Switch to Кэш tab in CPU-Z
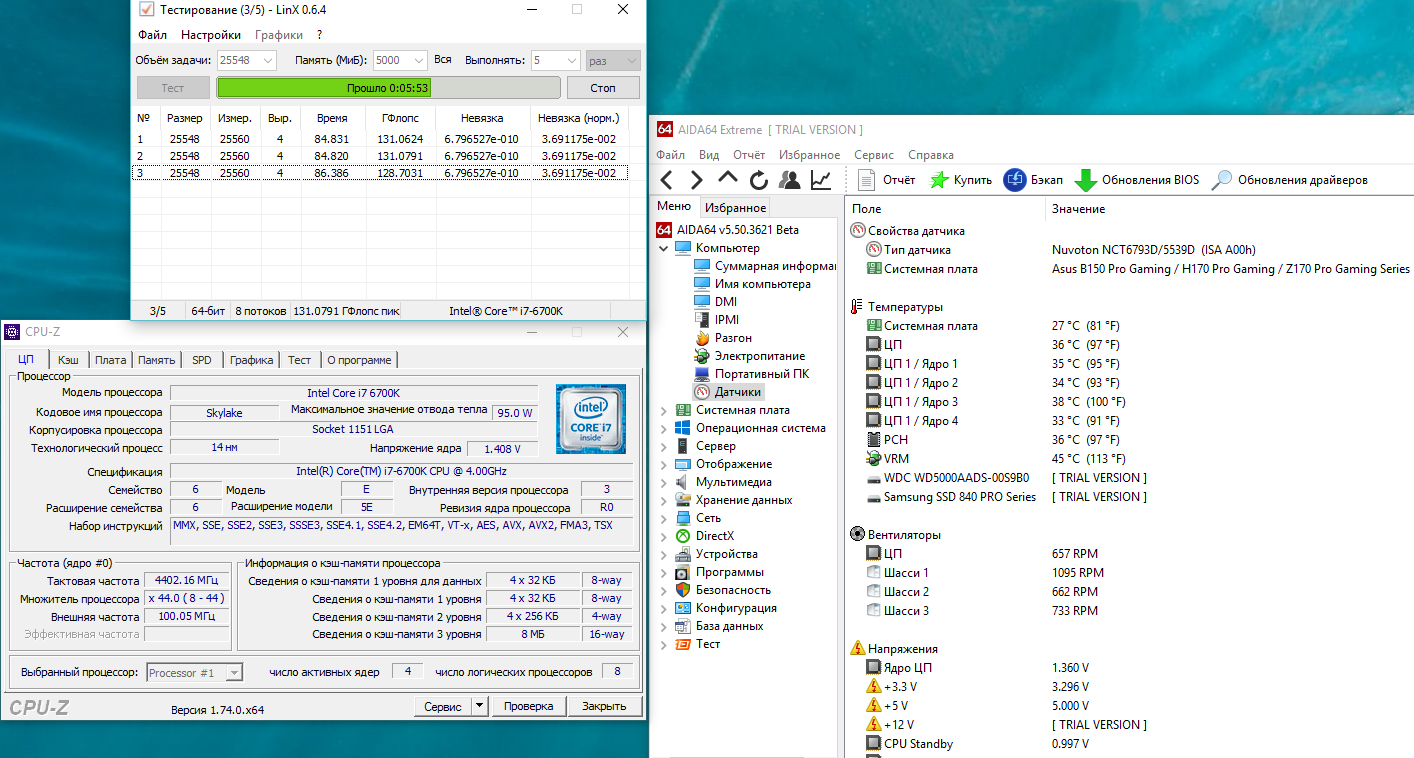The width and height of the screenshot is (1414, 758). pyautogui.click(x=68, y=360)
